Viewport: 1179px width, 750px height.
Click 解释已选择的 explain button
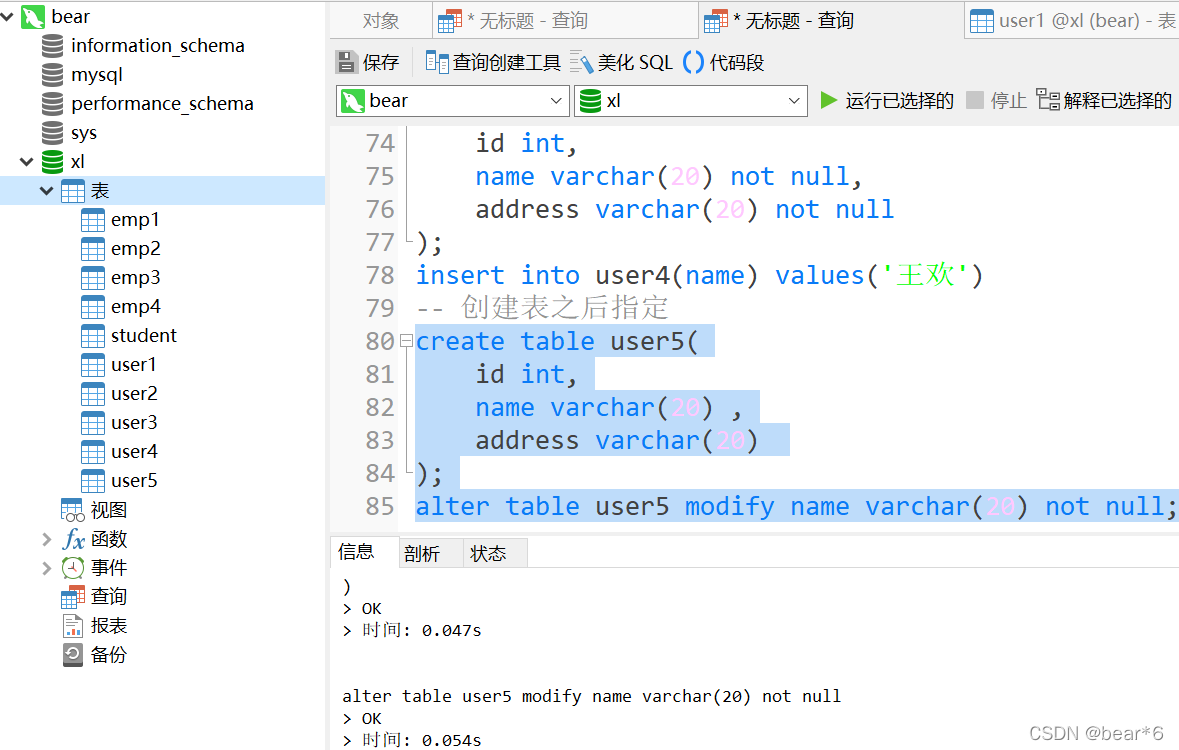(1104, 100)
